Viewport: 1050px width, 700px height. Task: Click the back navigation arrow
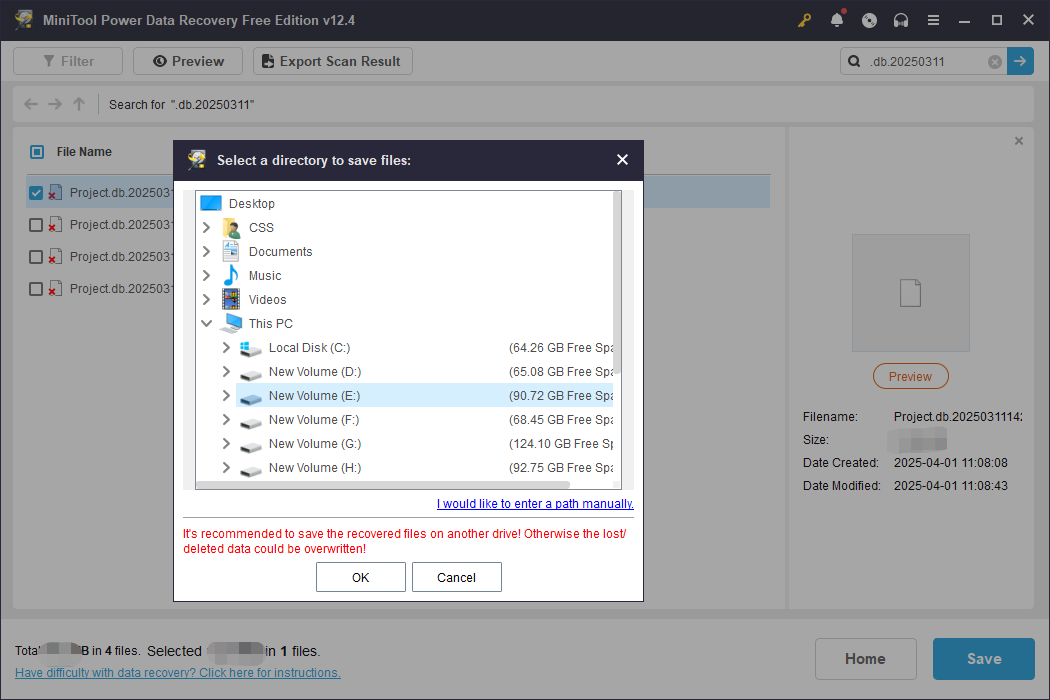tap(31, 104)
